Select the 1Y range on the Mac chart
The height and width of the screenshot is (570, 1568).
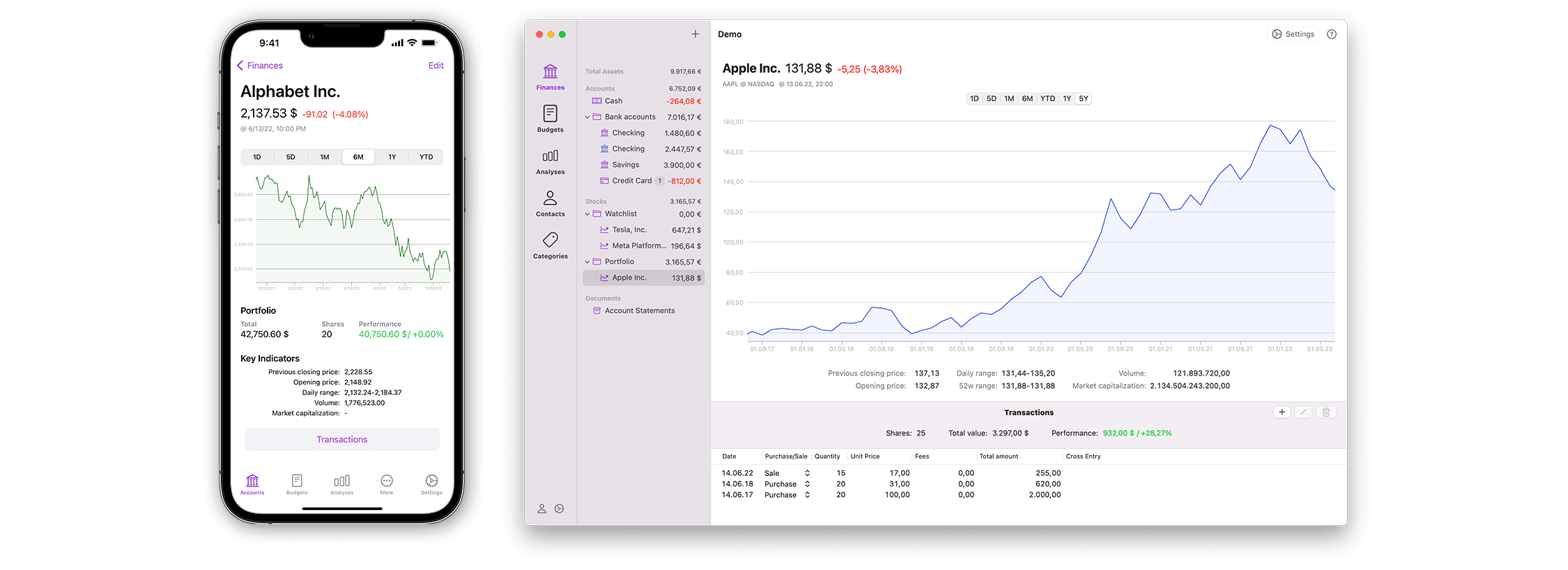point(1067,99)
